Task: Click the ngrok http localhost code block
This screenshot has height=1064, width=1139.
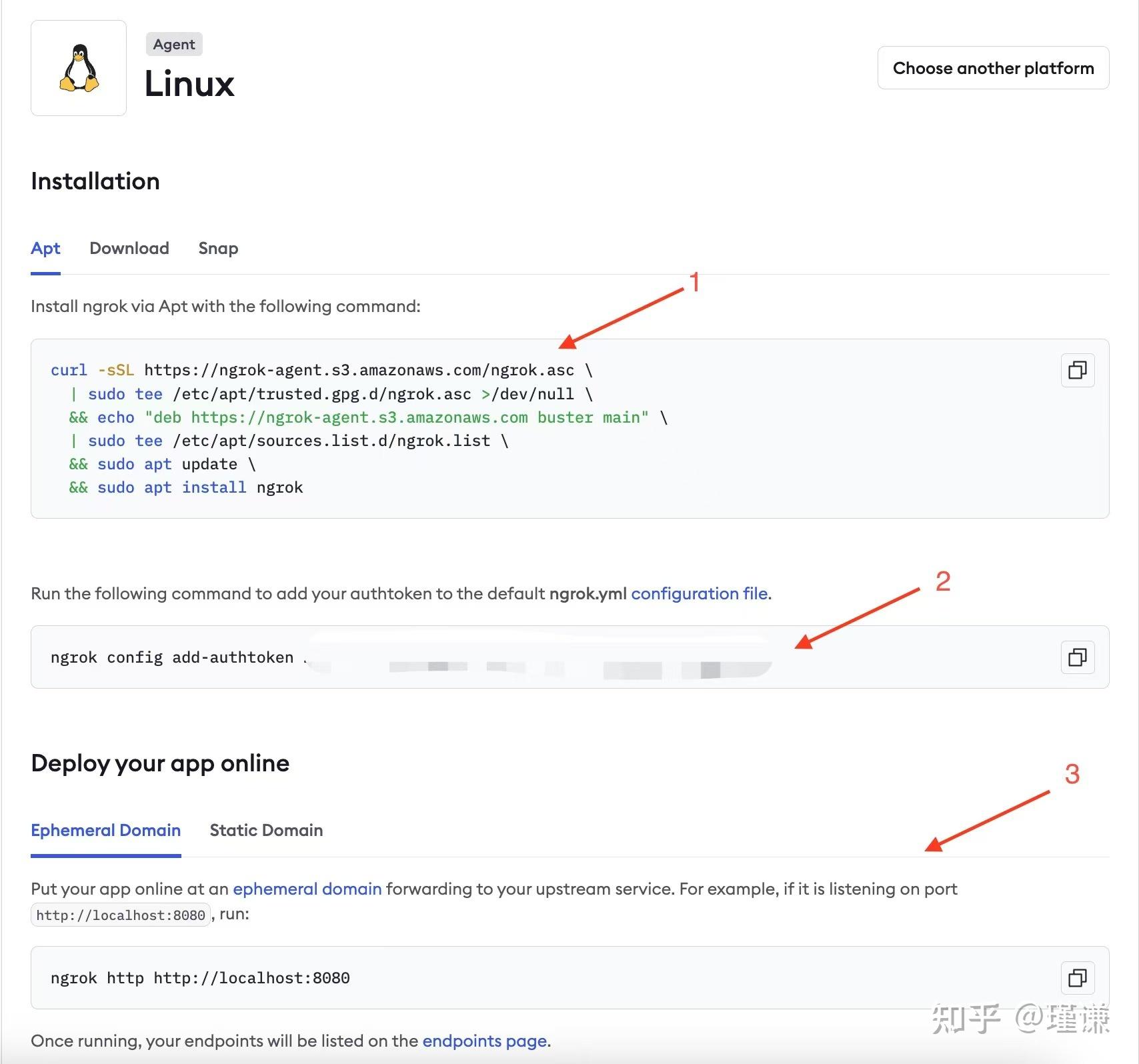Action: tap(200, 978)
